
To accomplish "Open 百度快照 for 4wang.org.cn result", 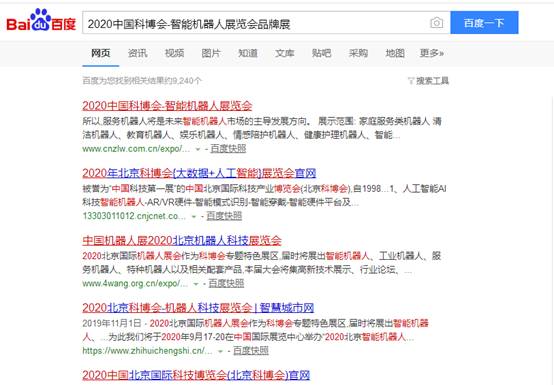I will [226, 283].
